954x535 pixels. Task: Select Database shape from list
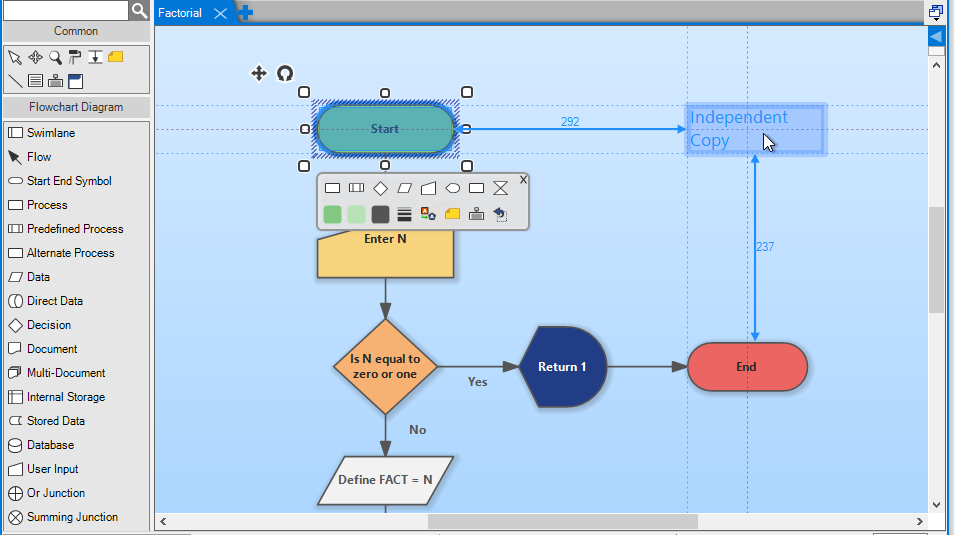[x=76, y=446]
